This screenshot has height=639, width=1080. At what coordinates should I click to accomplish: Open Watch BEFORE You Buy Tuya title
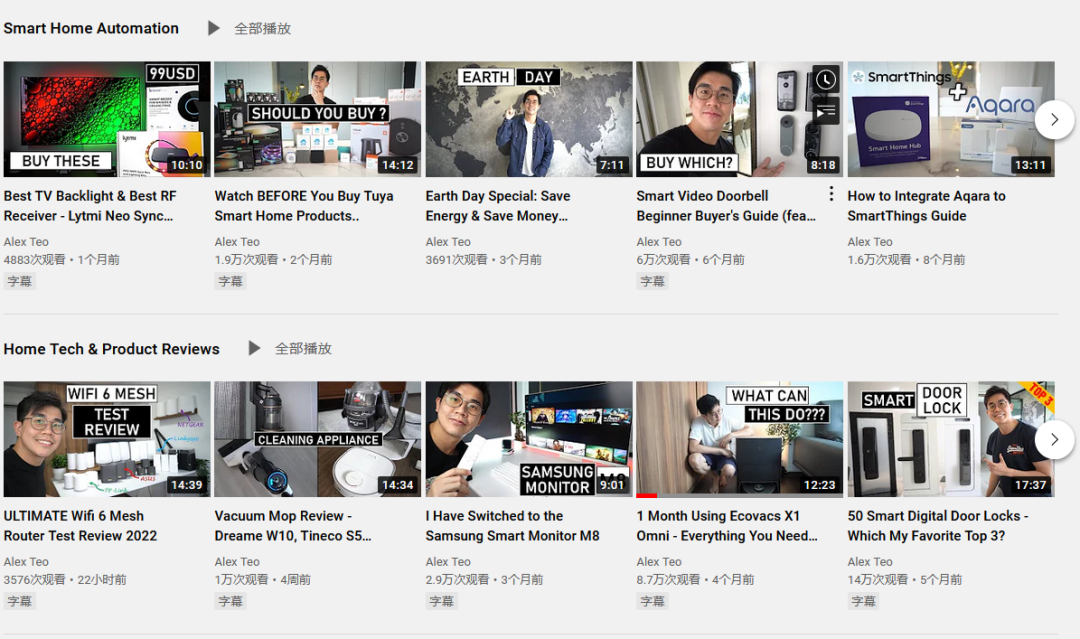pyautogui.click(x=304, y=206)
